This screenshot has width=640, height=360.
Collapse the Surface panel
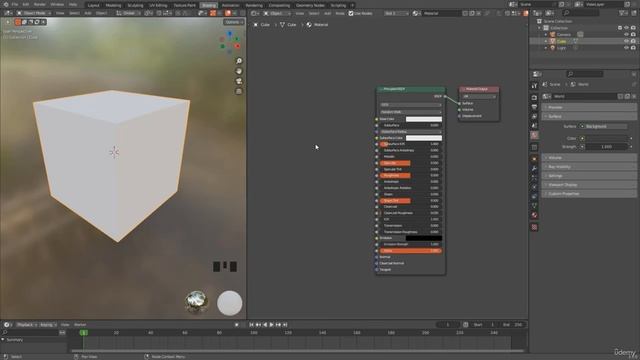(x=589, y=116)
